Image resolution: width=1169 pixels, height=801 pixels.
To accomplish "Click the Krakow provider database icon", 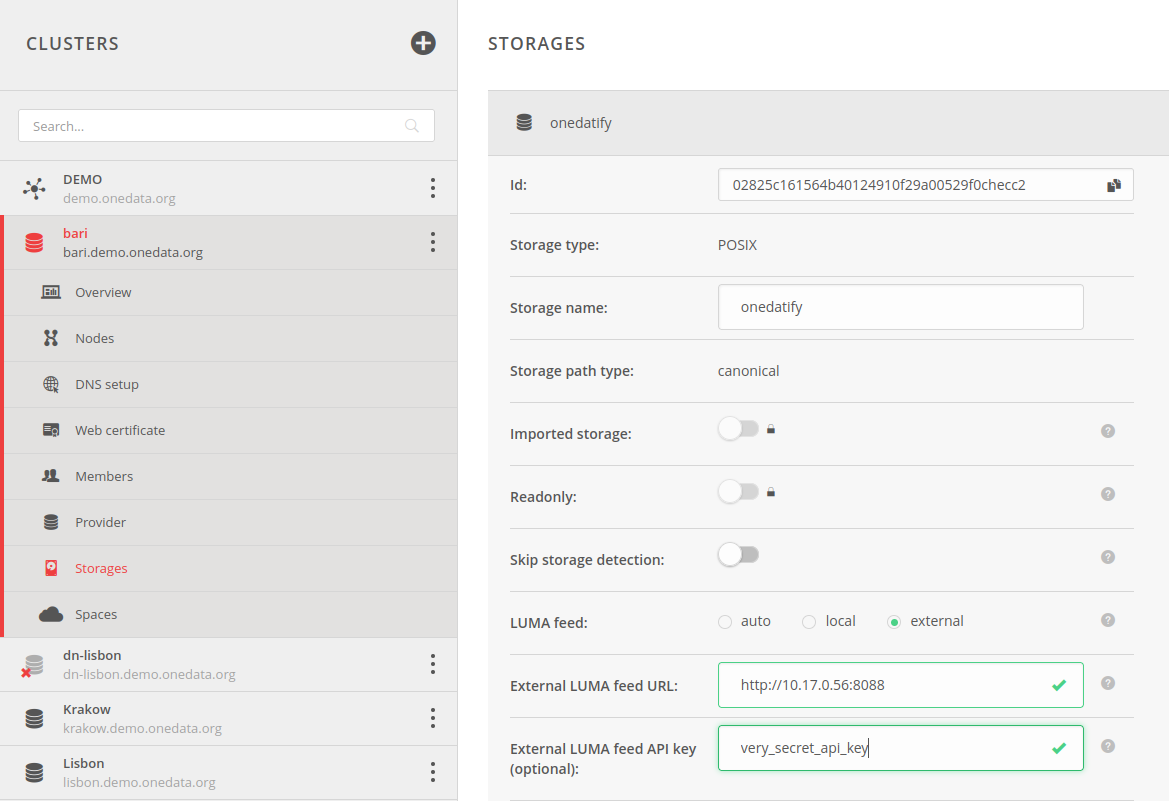I will pyautogui.click(x=34, y=718).
